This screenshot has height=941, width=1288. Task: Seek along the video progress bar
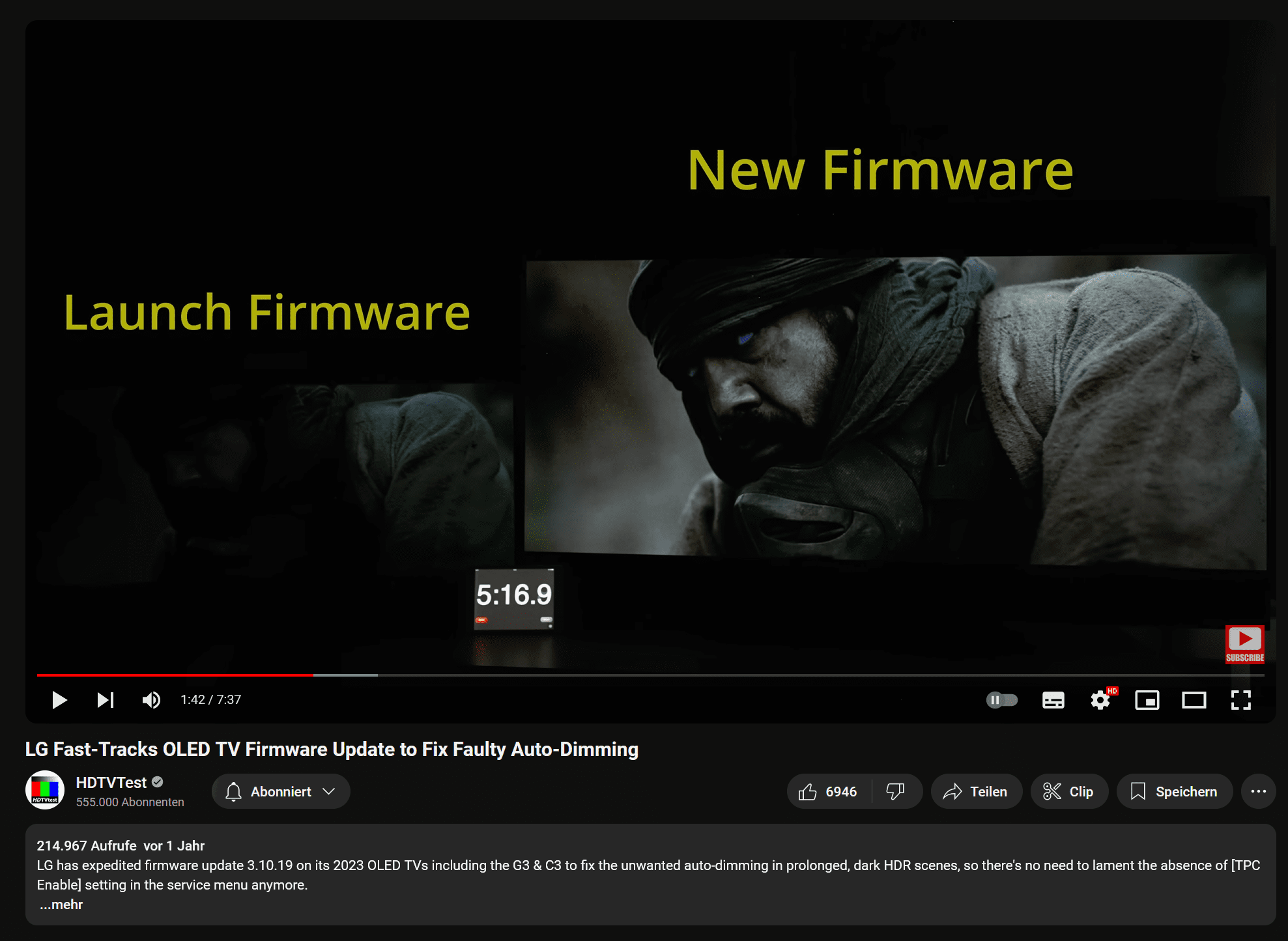click(x=650, y=675)
